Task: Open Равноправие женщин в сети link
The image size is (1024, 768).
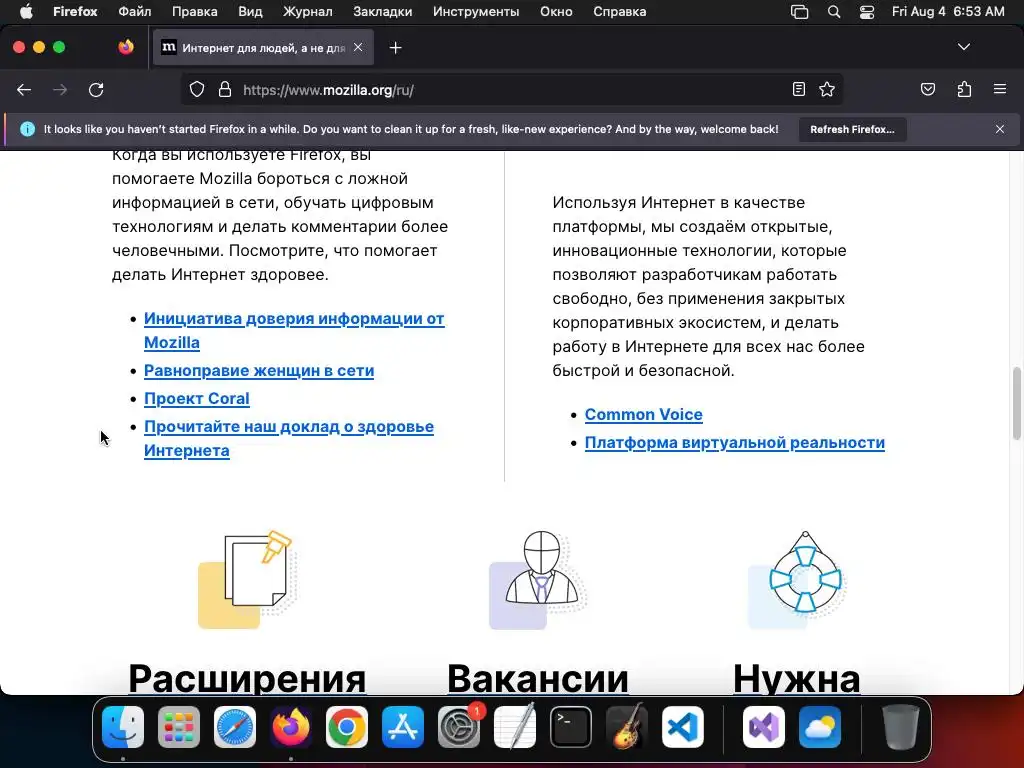Action: [259, 370]
